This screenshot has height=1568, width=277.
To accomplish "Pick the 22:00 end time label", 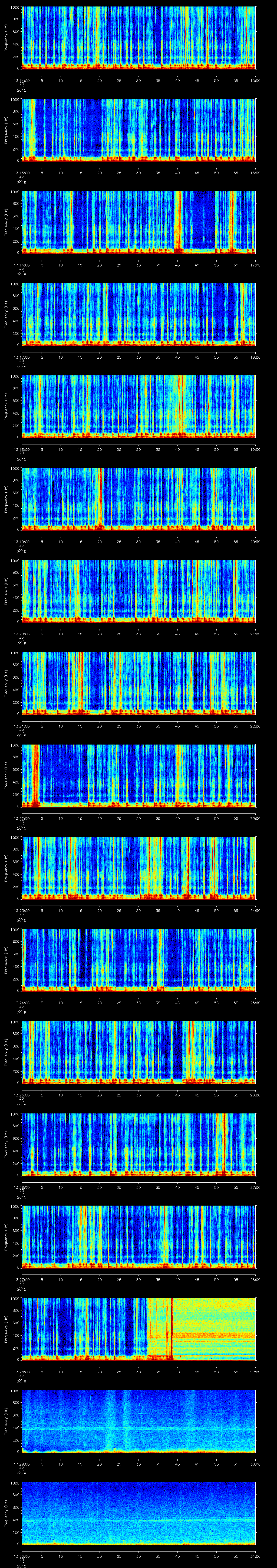I will point(255,726).
